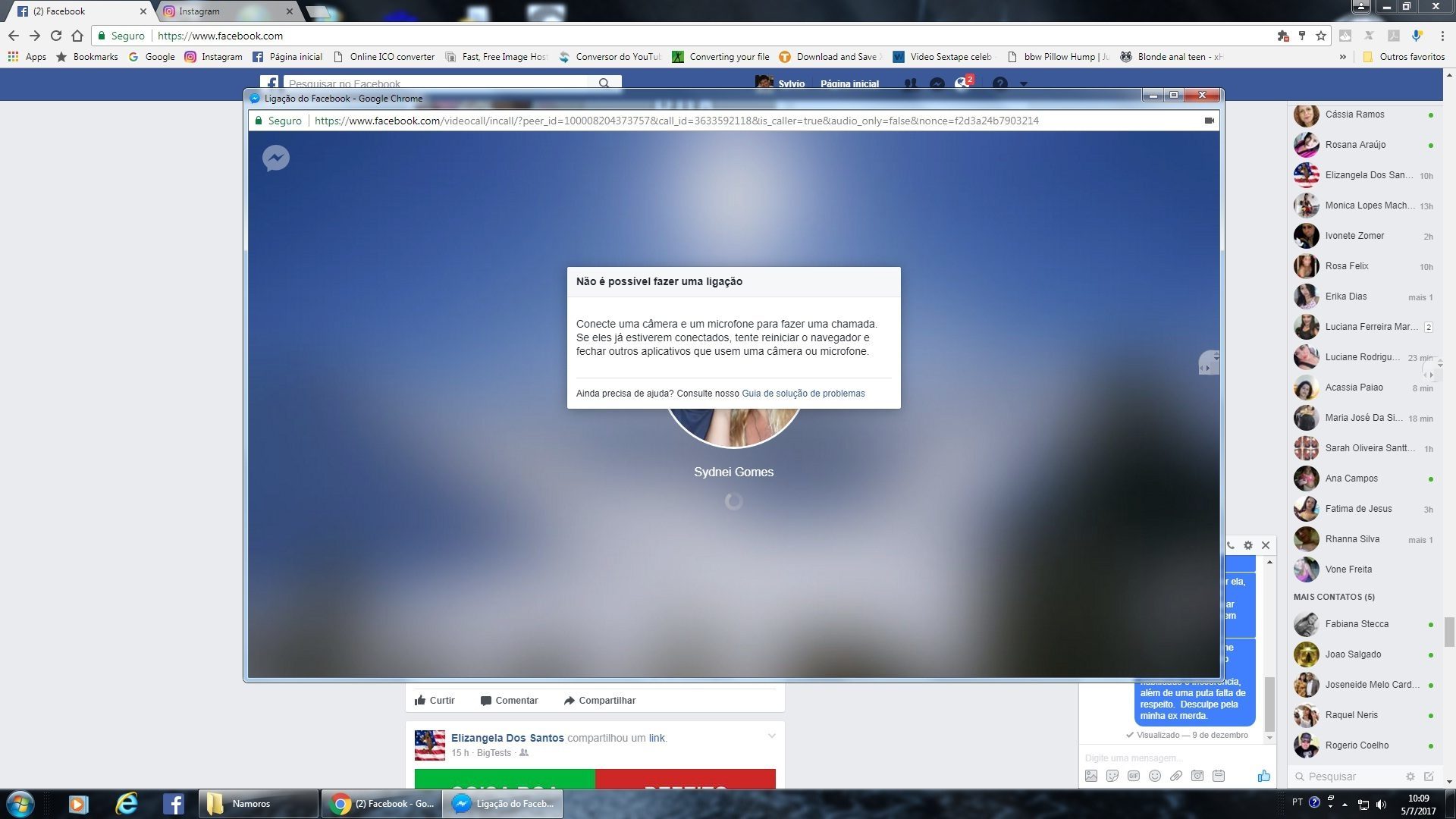Go to Página inicial in the Facebook header
1456x819 pixels.
point(849,84)
